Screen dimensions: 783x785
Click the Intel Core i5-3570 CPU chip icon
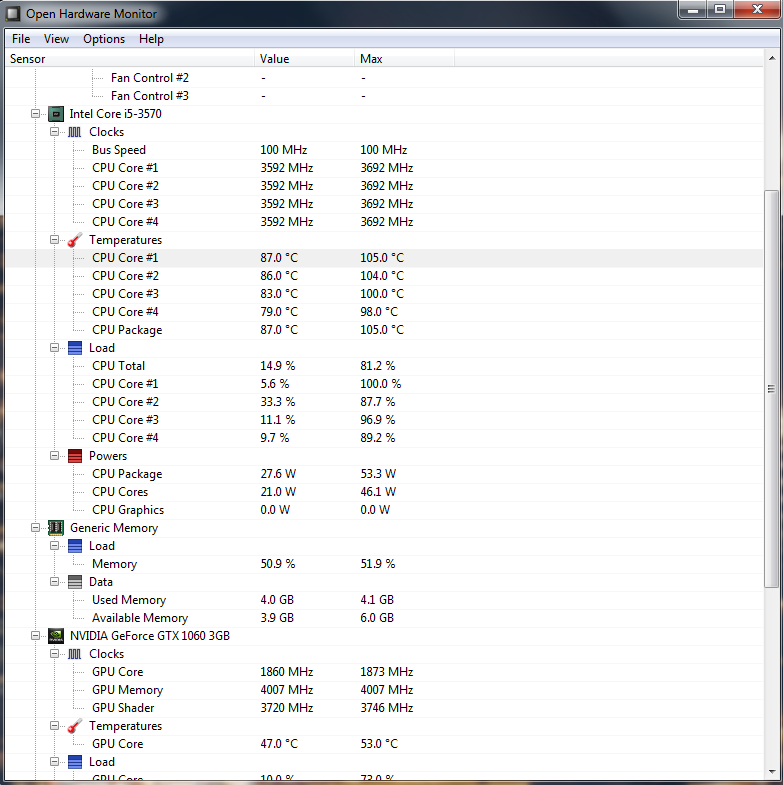coord(56,114)
